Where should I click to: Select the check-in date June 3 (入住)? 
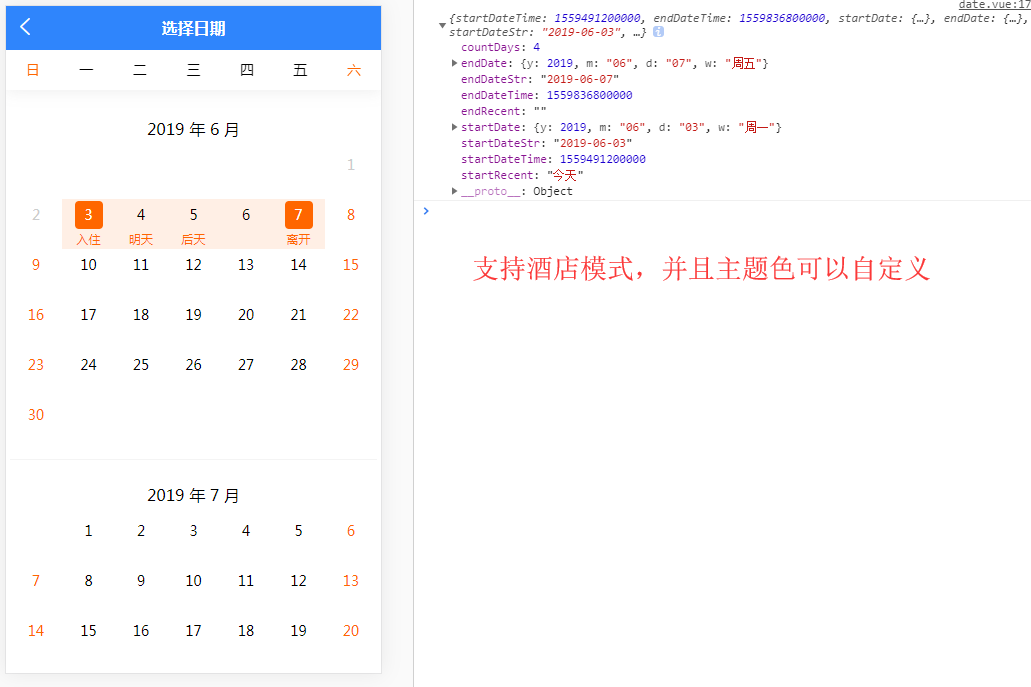click(88, 214)
